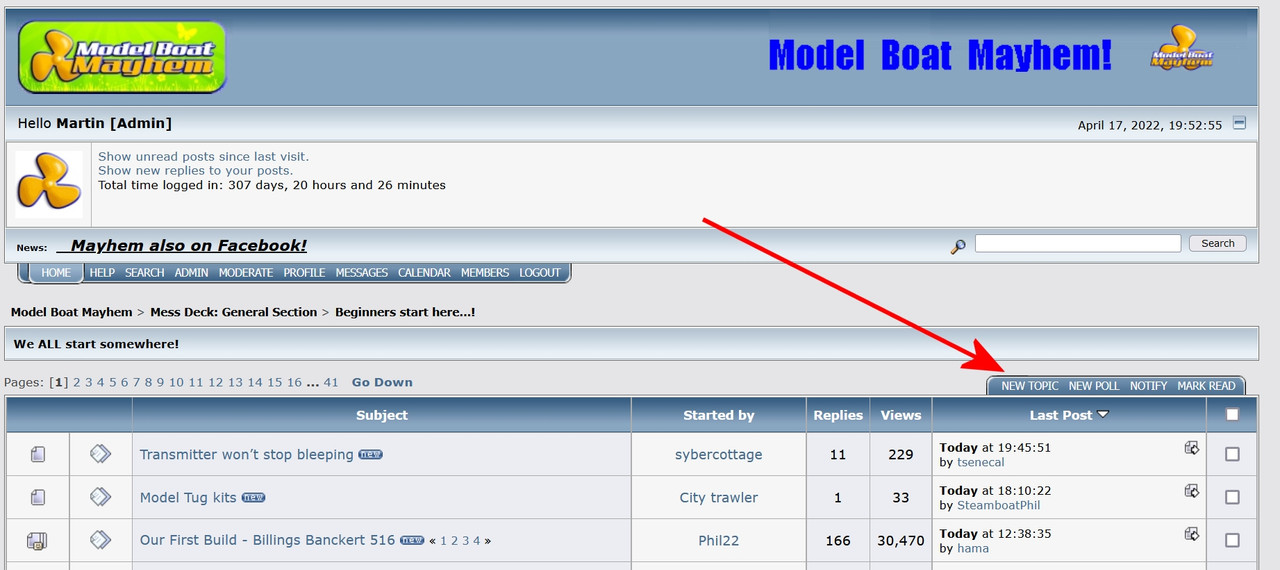Start a NEW TOPIC
1280x570 pixels.
(1030, 386)
